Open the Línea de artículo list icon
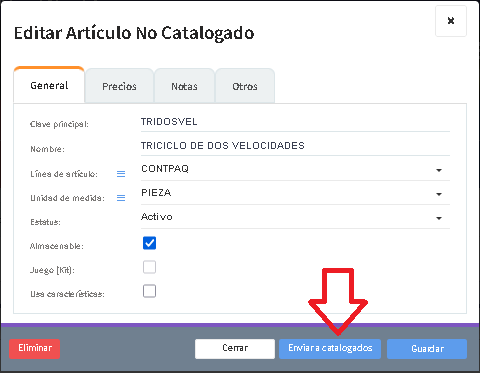Viewport: 480px width, 373px height. pos(121,174)
